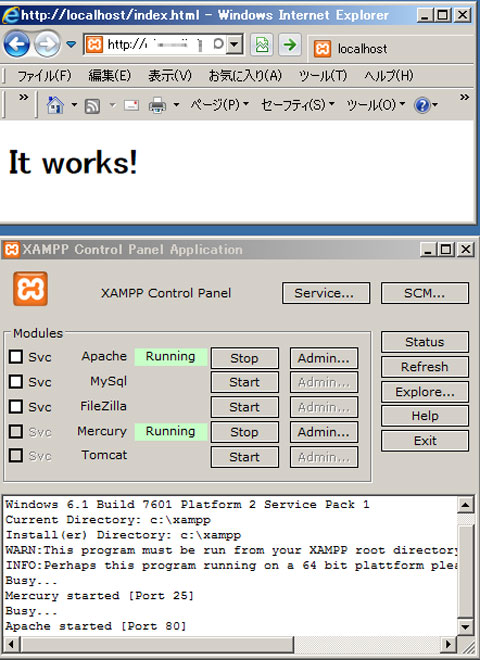
Task: Select the localhost browser tab
Action: 392,49
